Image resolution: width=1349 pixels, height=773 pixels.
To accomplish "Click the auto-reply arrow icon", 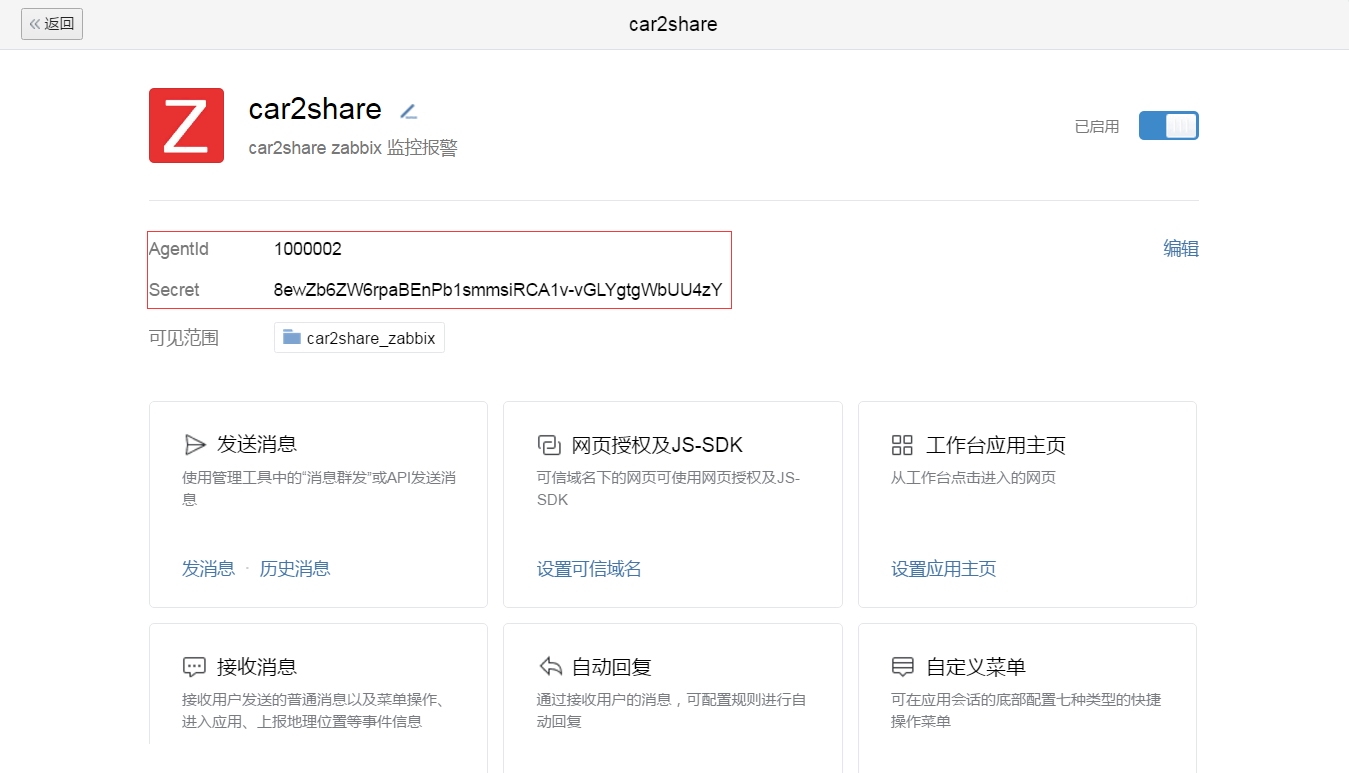I will tap(549, 667).
